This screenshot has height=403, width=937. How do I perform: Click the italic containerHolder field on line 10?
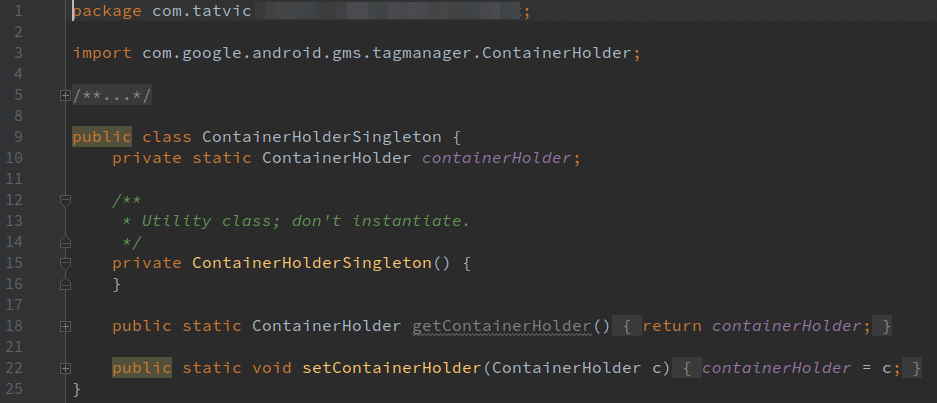[496, 158]
